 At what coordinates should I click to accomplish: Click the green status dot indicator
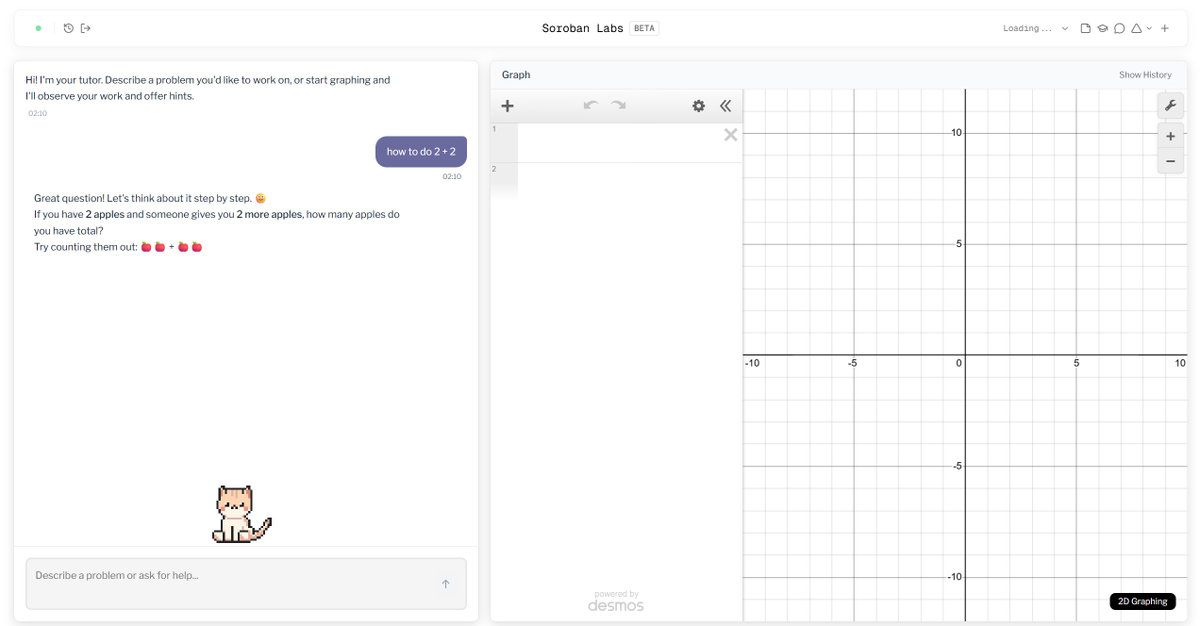coord(38,28)
